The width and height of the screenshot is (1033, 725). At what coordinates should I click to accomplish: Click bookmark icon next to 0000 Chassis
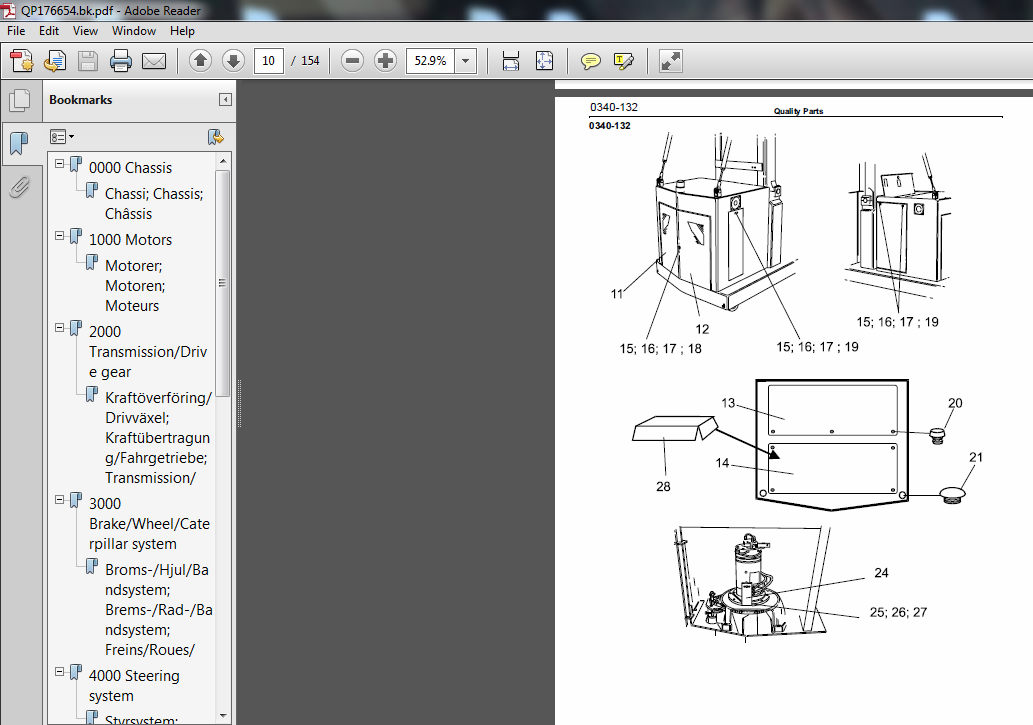click(x=76, y=165)
